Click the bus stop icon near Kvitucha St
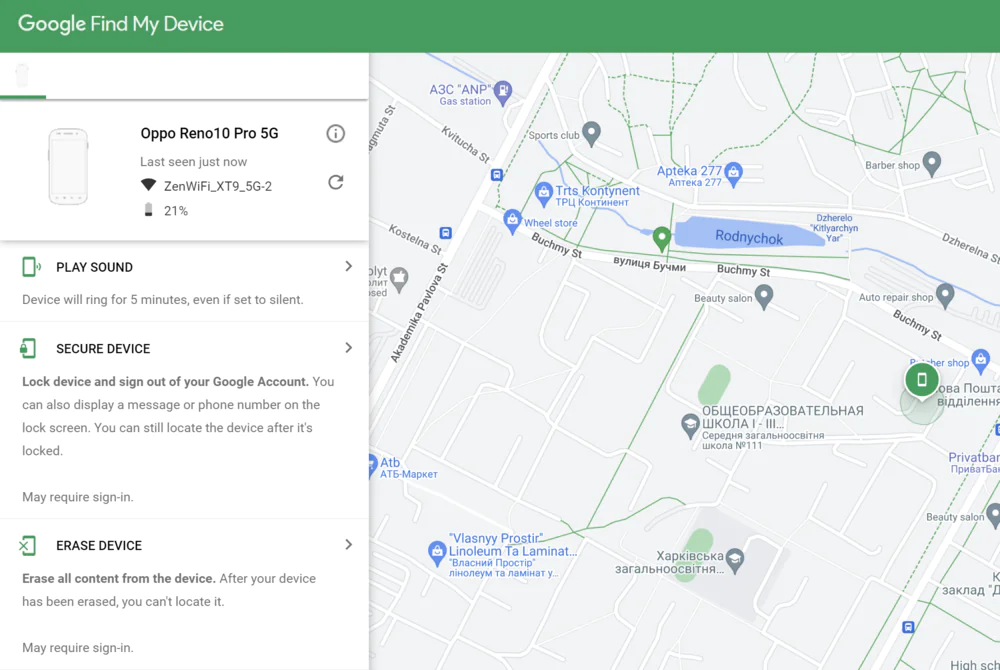The width and height of the screenshot is (1000, 670). pyautogui.click(x=496, y=175)
